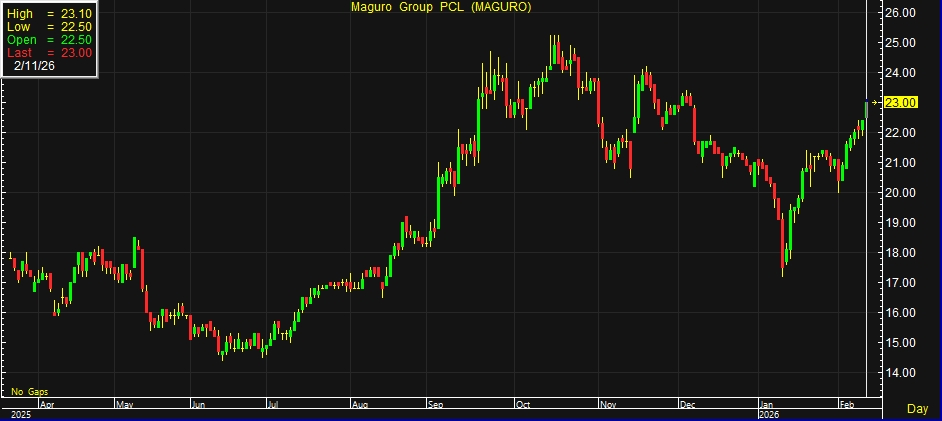
Task: Click the 20.00 price axis label
Action: click(901, 193)
